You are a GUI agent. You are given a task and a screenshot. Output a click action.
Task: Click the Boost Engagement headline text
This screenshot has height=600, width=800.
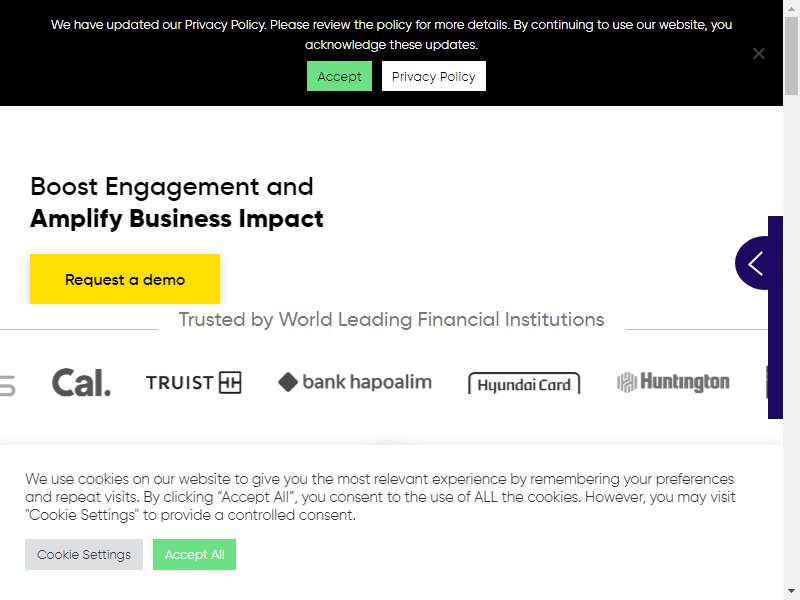(171, 187)
